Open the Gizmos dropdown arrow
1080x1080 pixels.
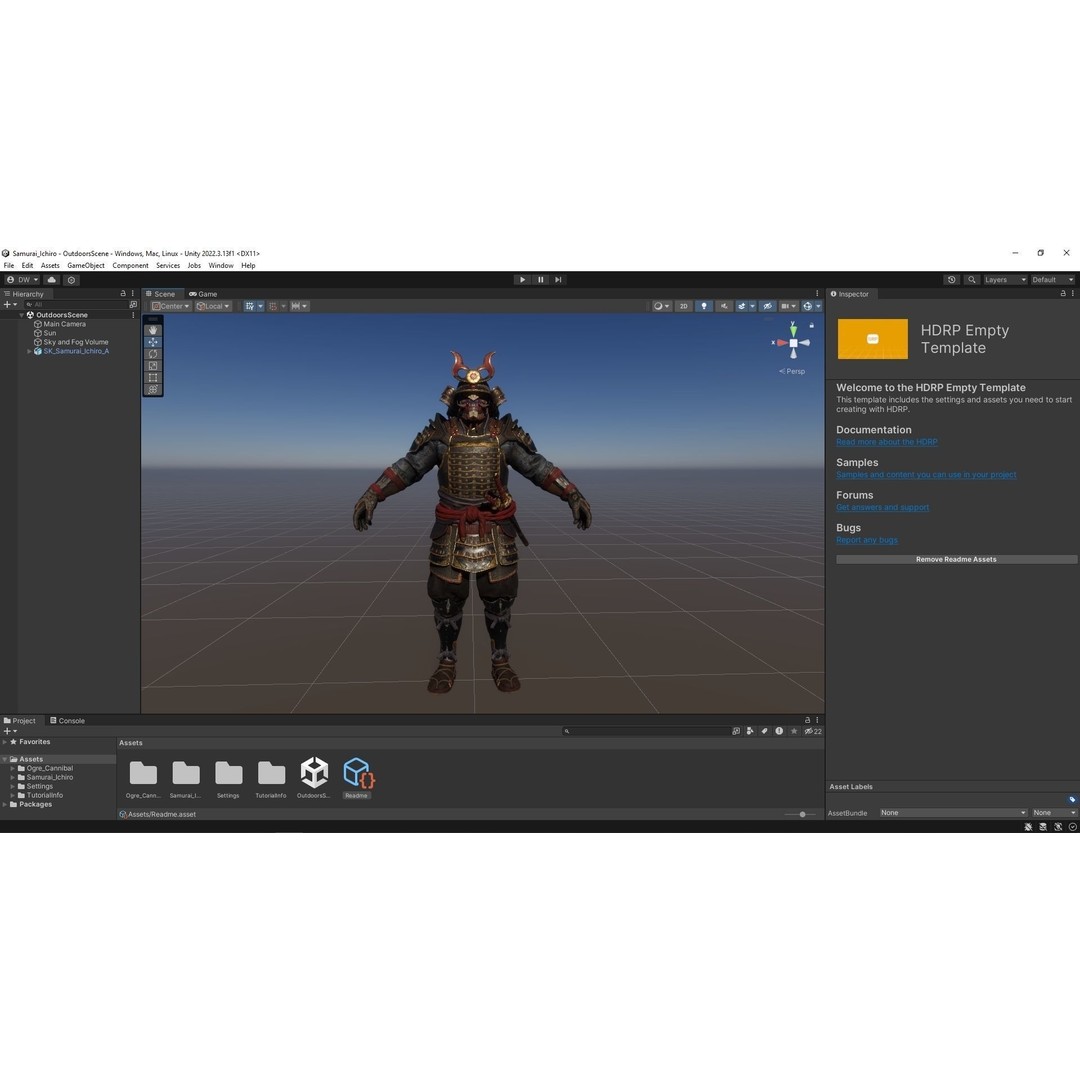[818, 307]
